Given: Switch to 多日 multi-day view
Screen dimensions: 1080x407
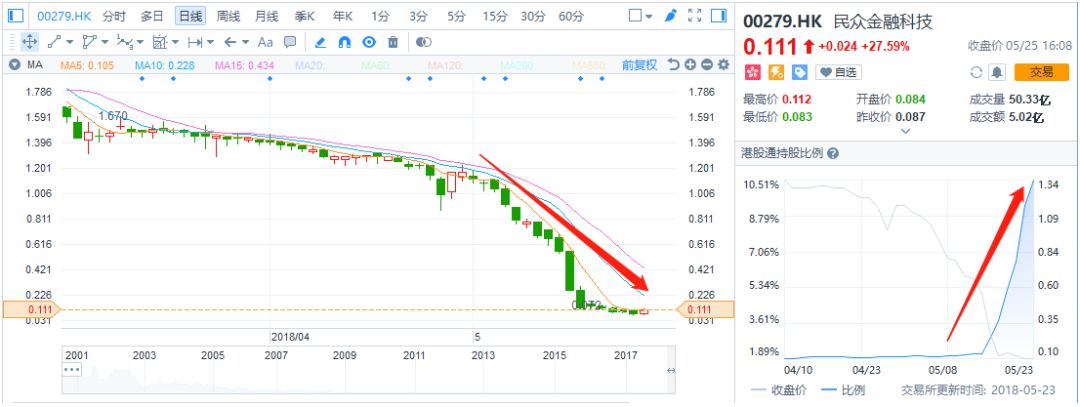Looking at the screenshot, I should click(152, 16).
